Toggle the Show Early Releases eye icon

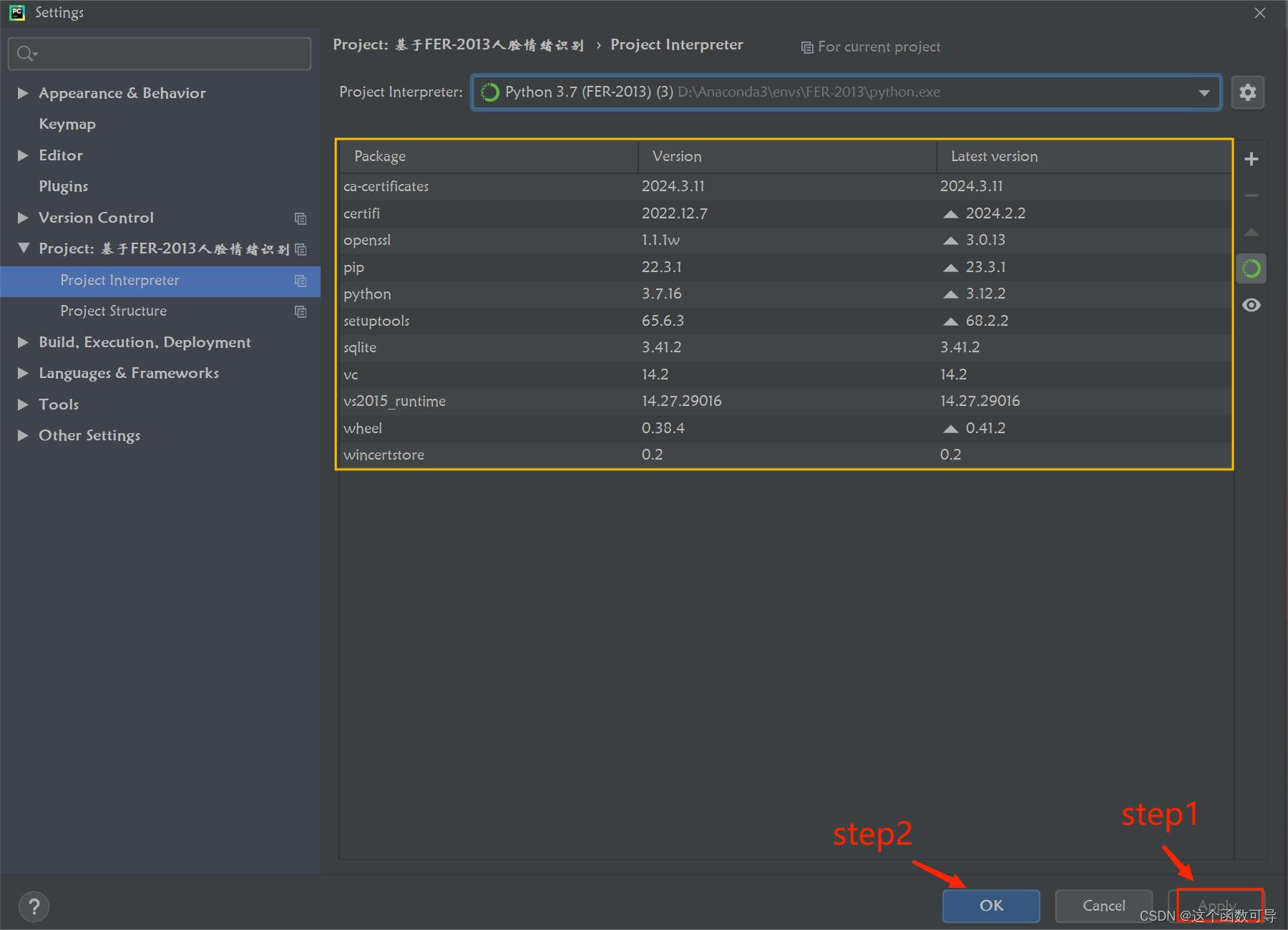coord(1250,305)
